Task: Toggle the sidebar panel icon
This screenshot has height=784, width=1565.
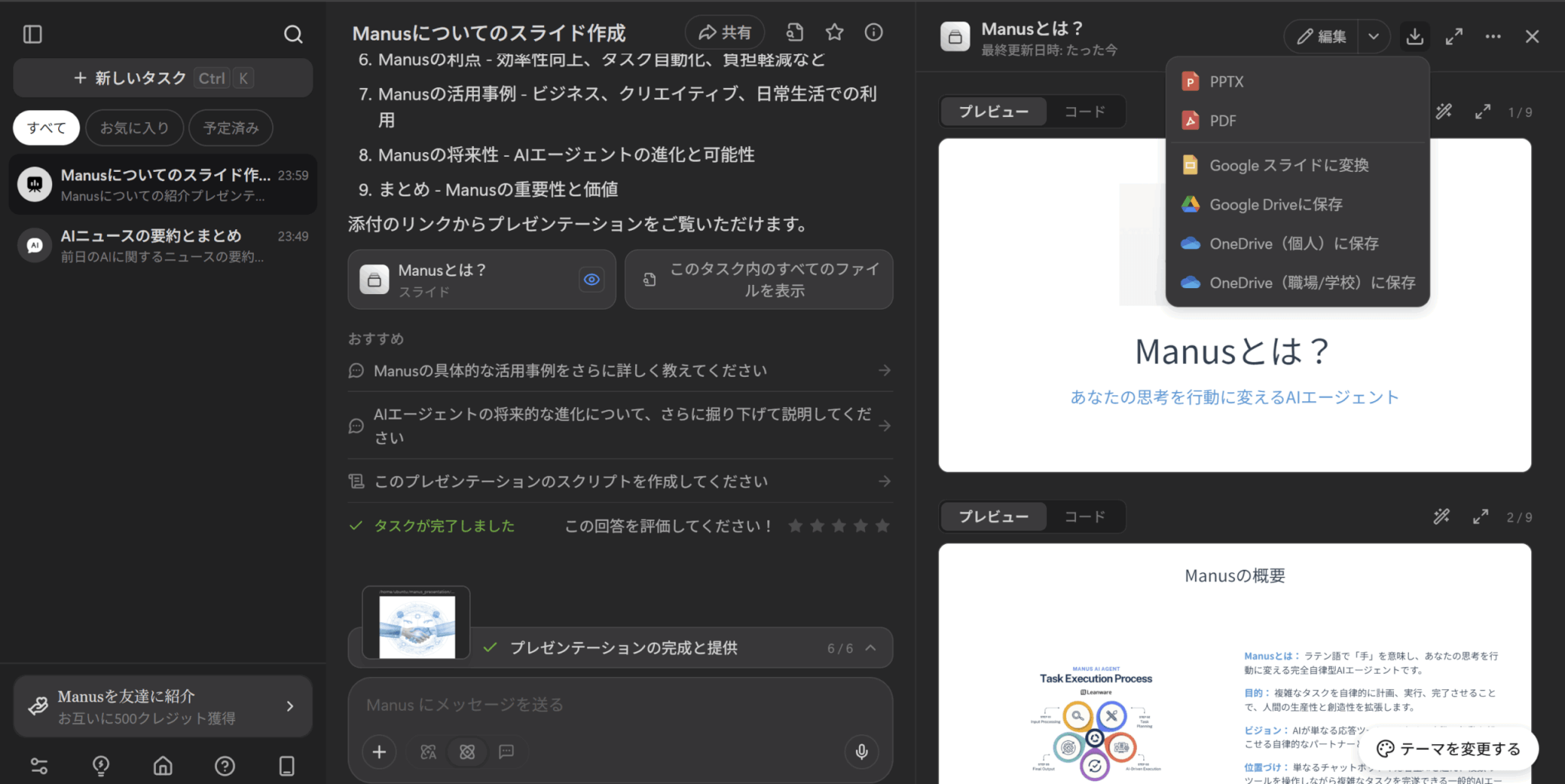Action: pos(33,34)
